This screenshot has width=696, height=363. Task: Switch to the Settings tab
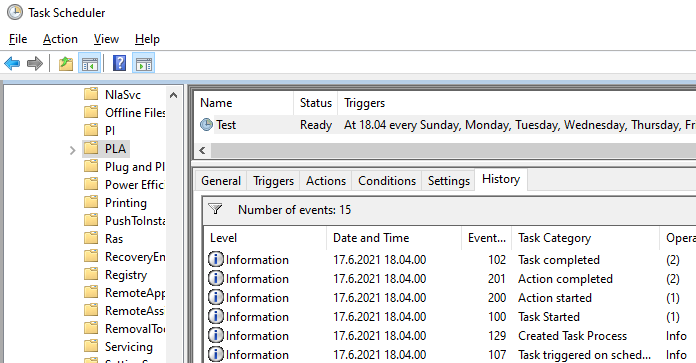tap(449, 181)
